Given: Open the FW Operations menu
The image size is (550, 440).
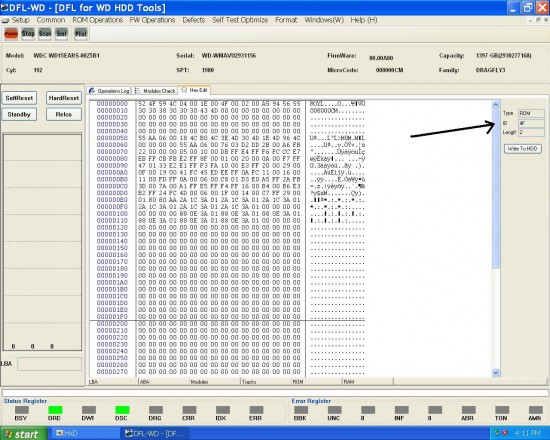Looking at the screenshot, I should (x=152, y=20).
